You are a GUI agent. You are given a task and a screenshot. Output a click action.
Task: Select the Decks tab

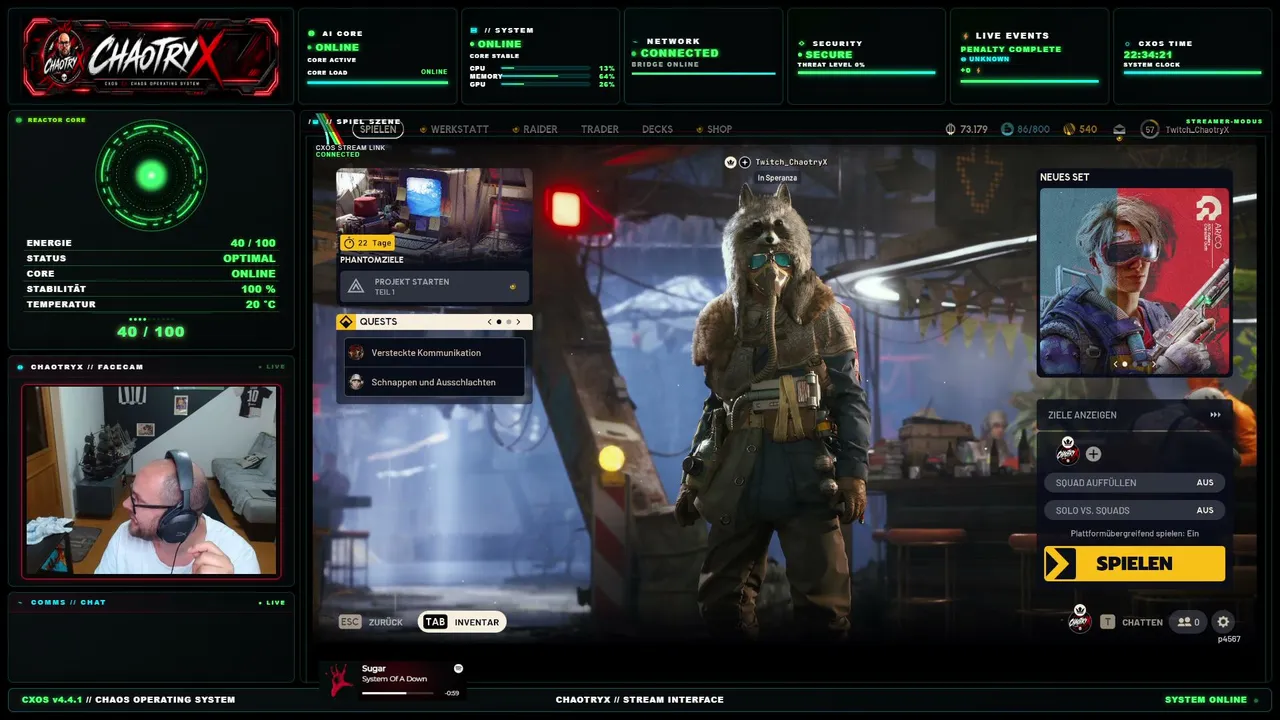point(657,129)
